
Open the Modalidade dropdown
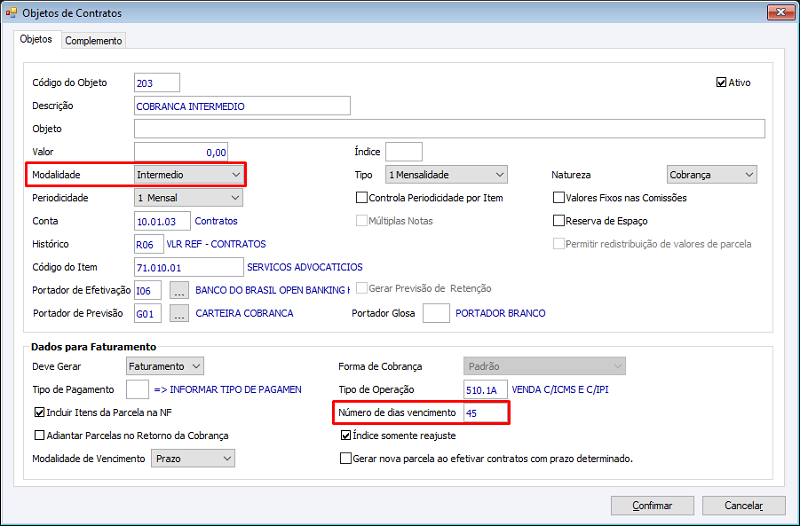[x=189, y=174]
